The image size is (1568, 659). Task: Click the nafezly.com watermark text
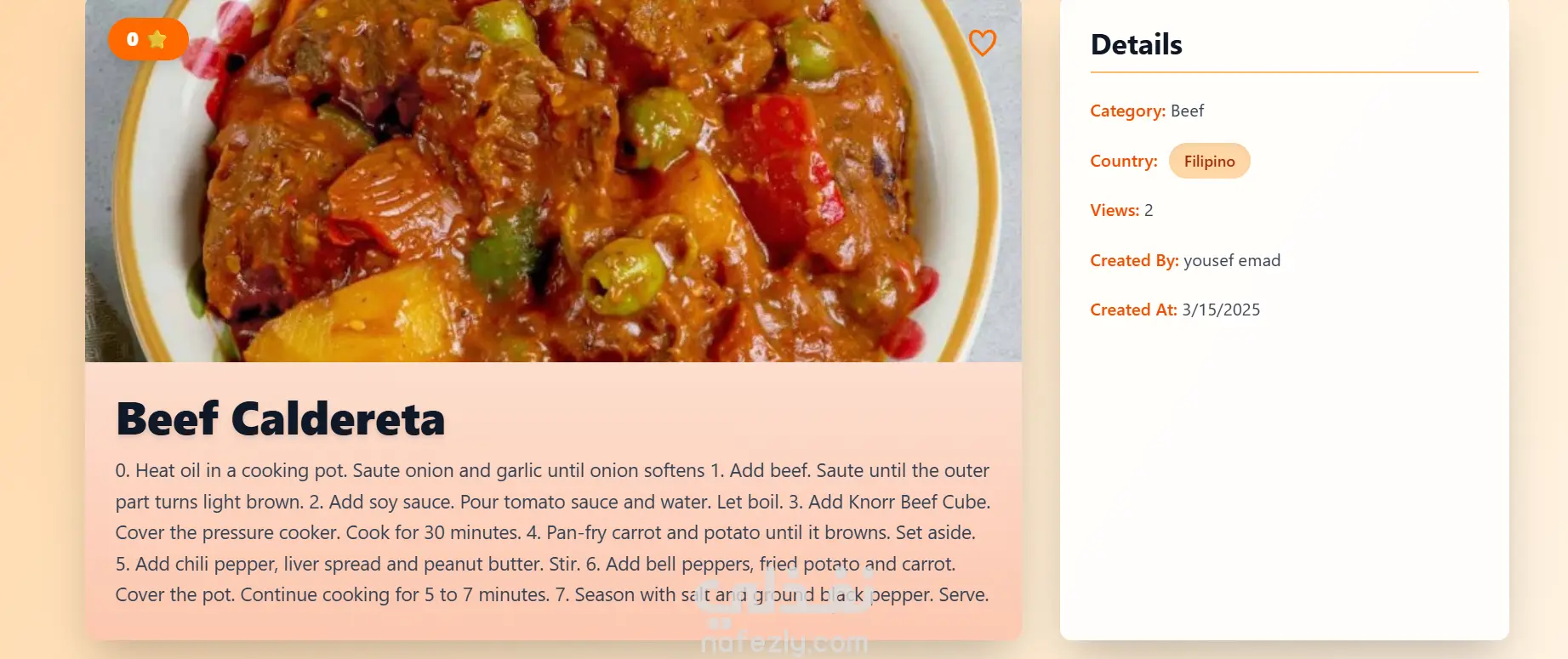tap(784, 643)
